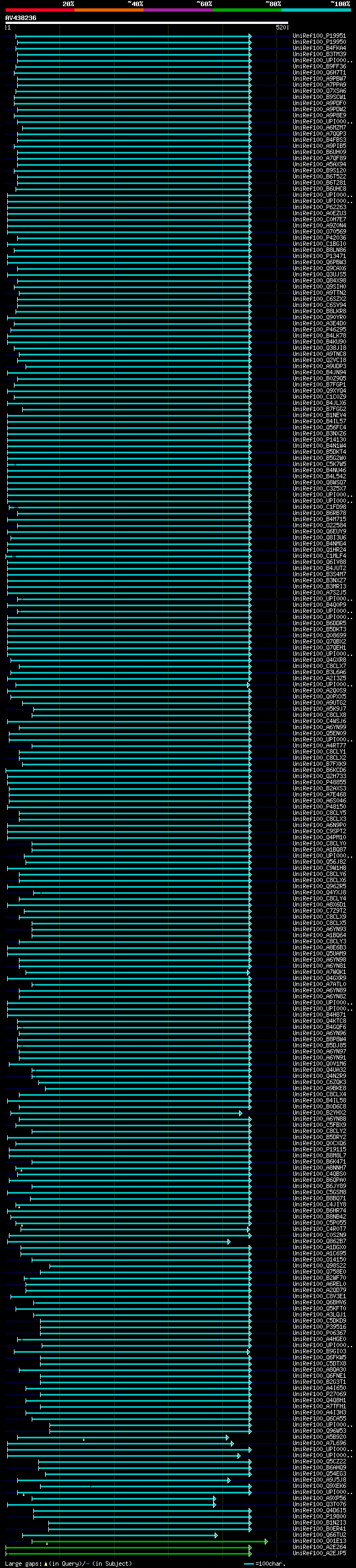The image size is (356, 1568).
Task: Select label UniRef100_B4FBS3
Action: point(319,140)
